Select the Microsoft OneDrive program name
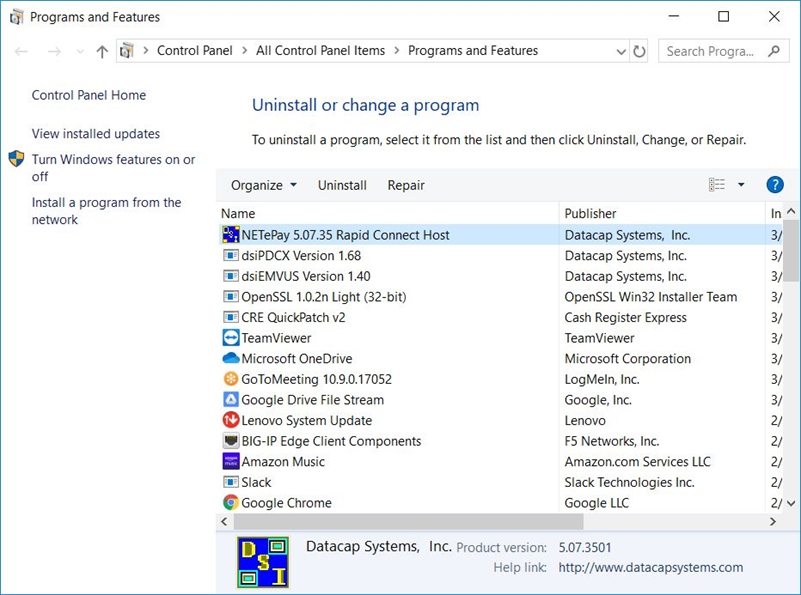 297,359
